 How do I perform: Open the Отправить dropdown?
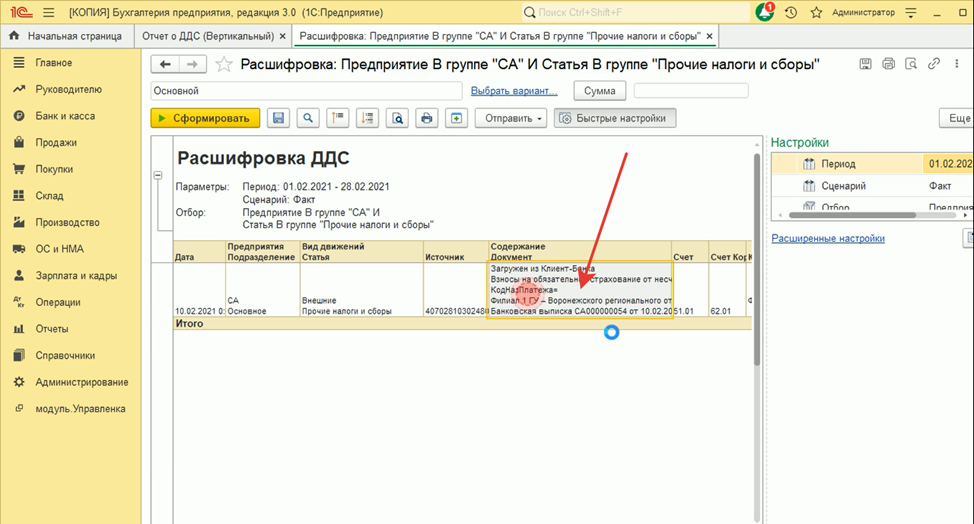(511, 118)
